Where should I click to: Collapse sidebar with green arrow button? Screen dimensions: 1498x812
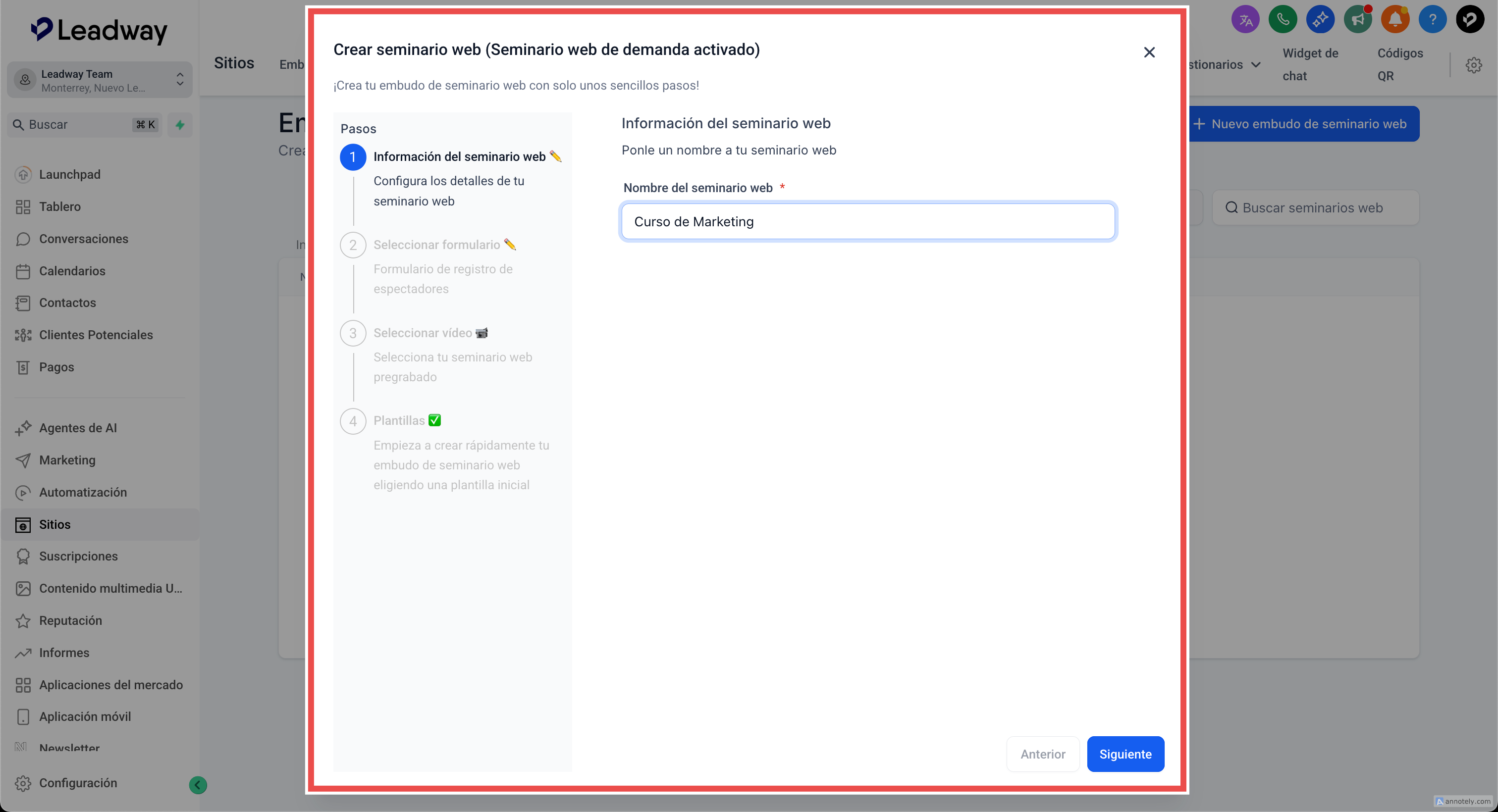(x=198, y=785)
